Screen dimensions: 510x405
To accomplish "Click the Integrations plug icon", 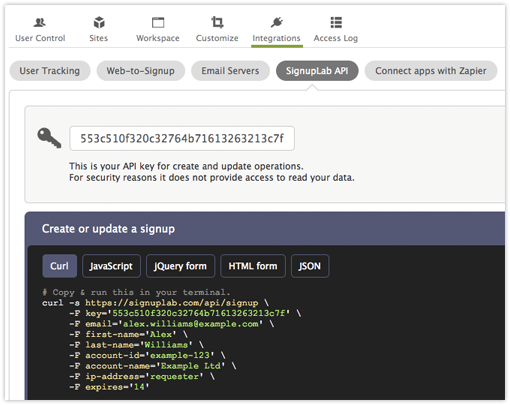I will pyautogui.click(x=277, y=22).
